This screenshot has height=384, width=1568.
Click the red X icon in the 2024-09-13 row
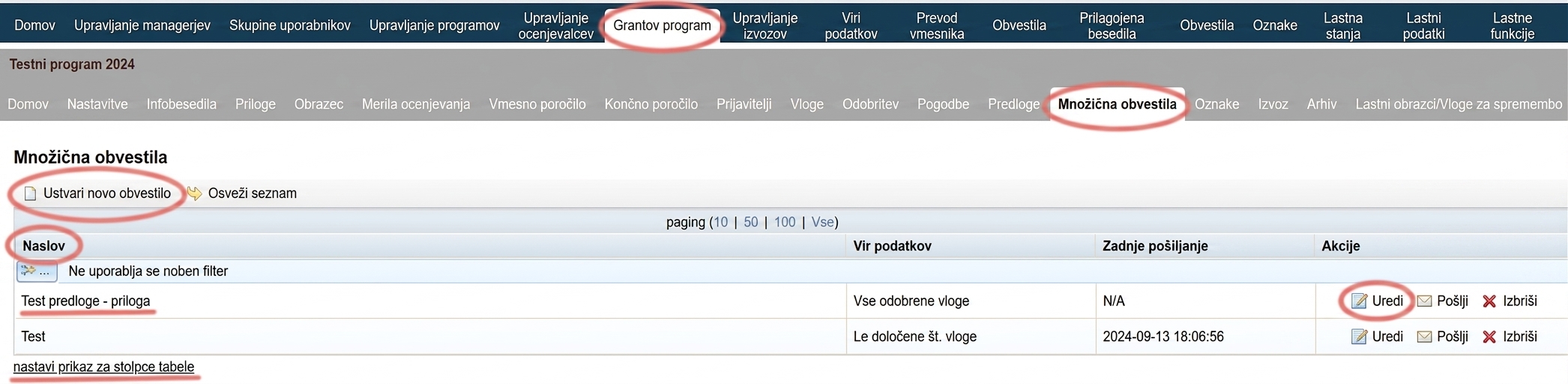tap(1489, 337)
